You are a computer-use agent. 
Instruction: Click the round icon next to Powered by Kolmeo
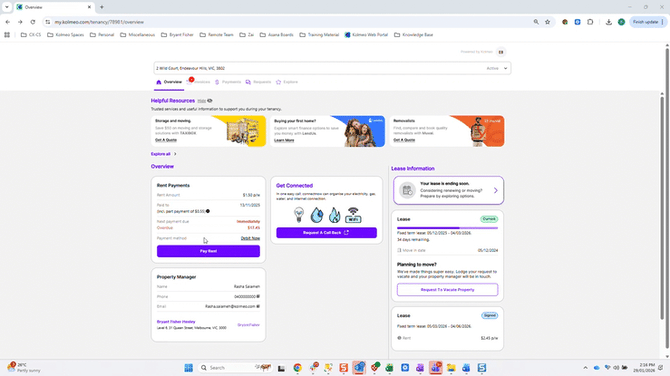click(501, 52)
